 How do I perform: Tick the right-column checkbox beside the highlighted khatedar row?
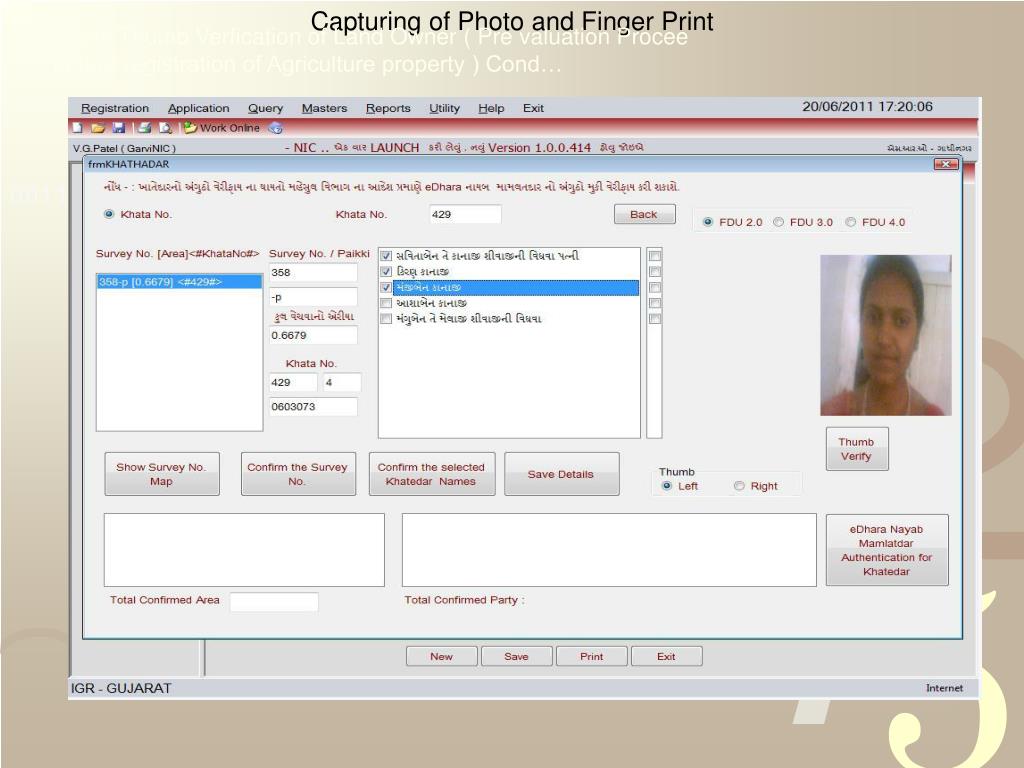tap(655, 287)
